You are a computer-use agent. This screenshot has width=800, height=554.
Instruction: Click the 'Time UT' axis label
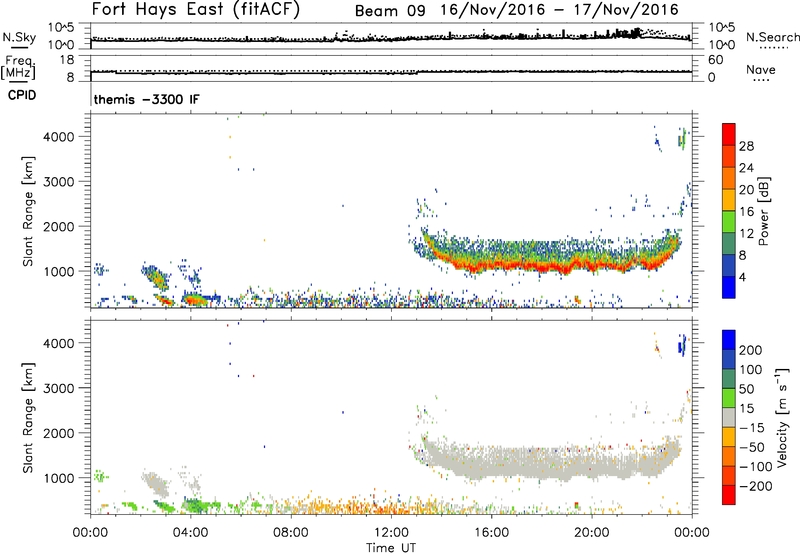391,548
